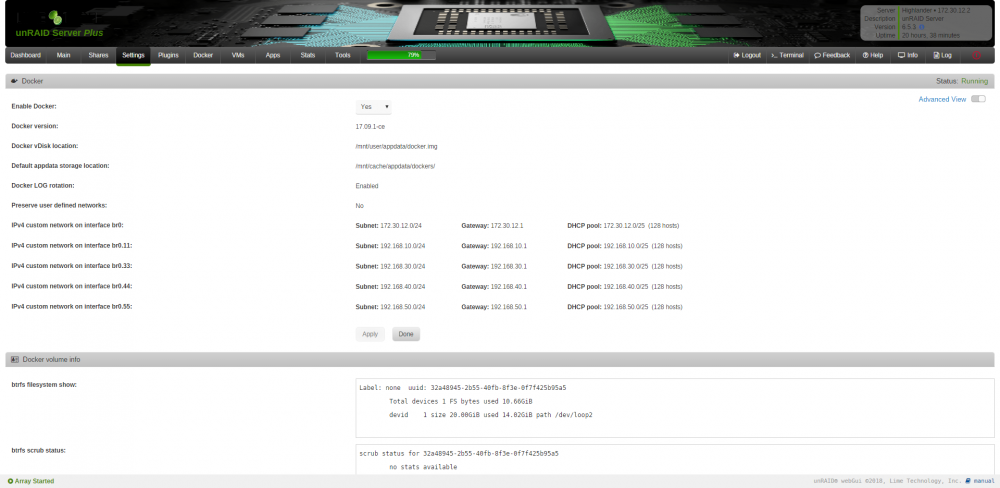This screenshot has height=488, width=1000.
Task: Click the Preserve user defined networks No value
Action: [360, 206]
